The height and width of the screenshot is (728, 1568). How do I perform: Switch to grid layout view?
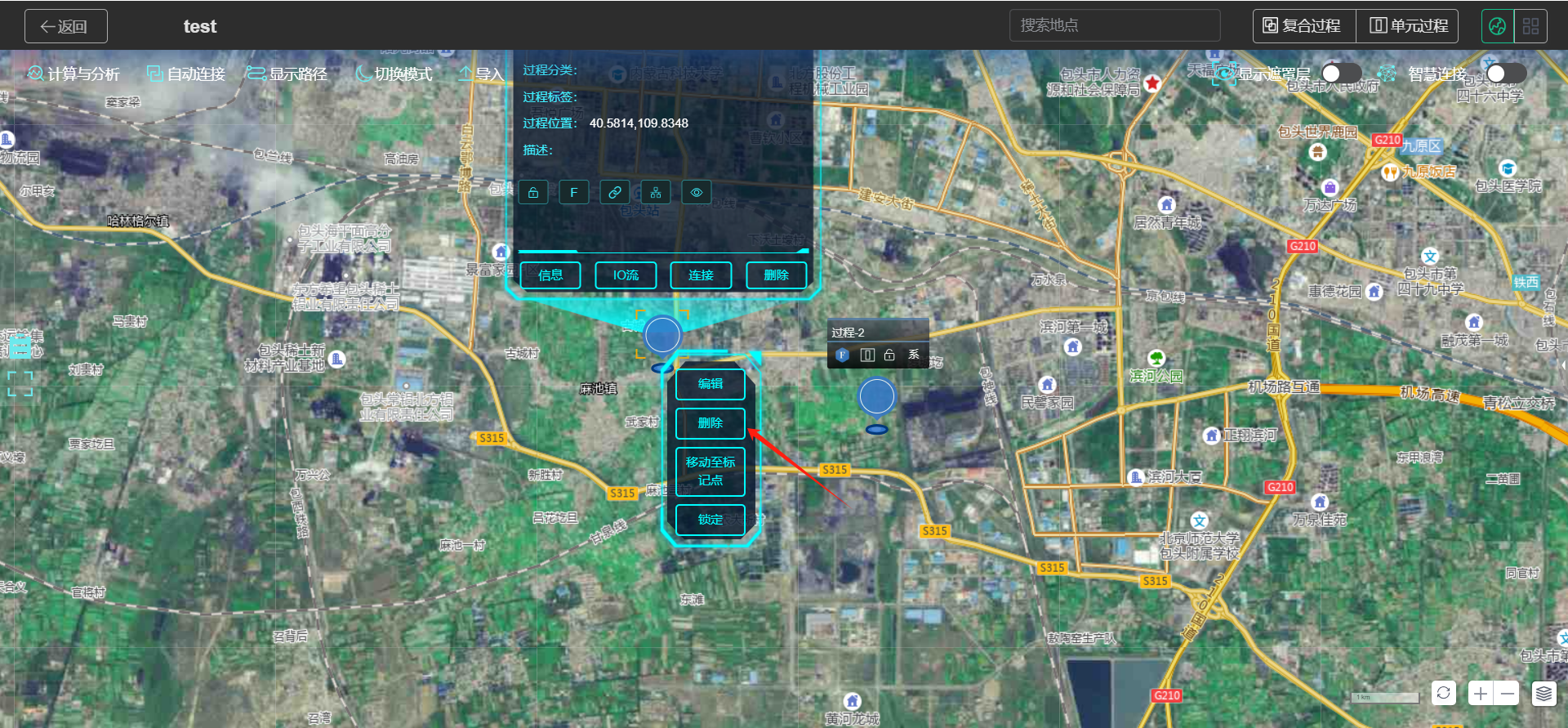click(1530, 26)
